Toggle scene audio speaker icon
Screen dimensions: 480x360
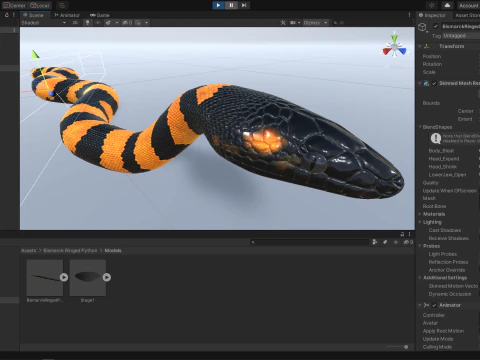coord(98,23)
